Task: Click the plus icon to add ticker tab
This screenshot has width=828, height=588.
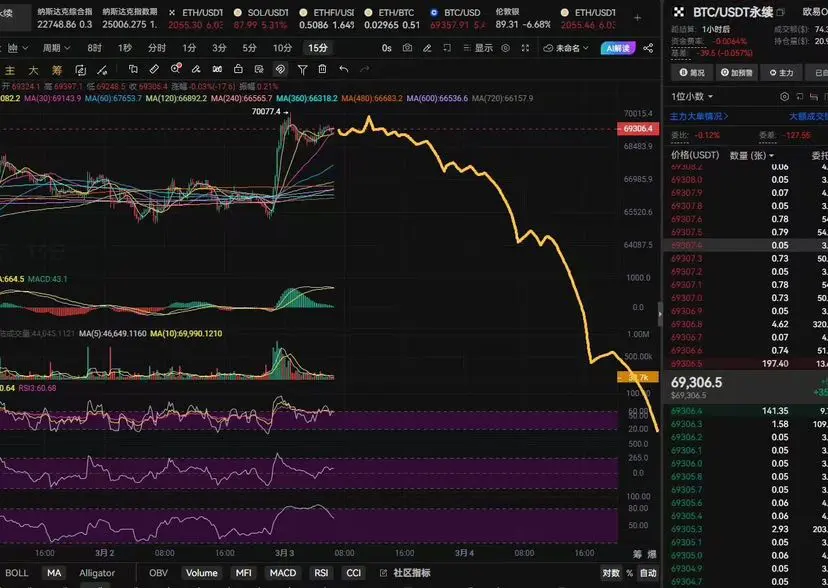Action: coord(637,17)
